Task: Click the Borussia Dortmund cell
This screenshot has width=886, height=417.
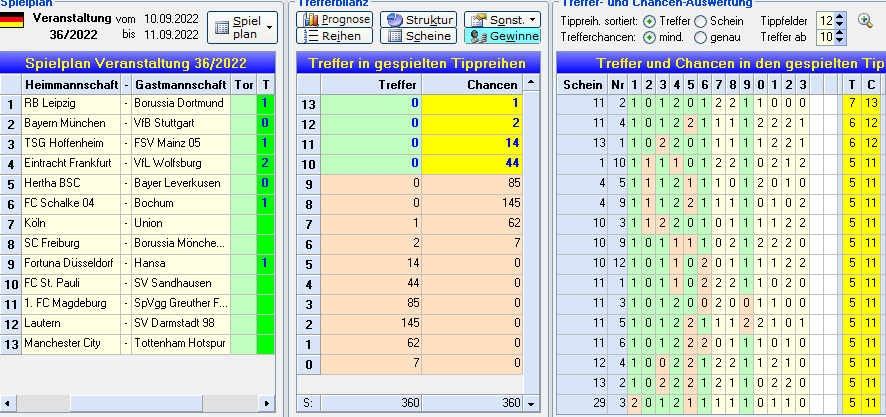Action: coord(181,103)
